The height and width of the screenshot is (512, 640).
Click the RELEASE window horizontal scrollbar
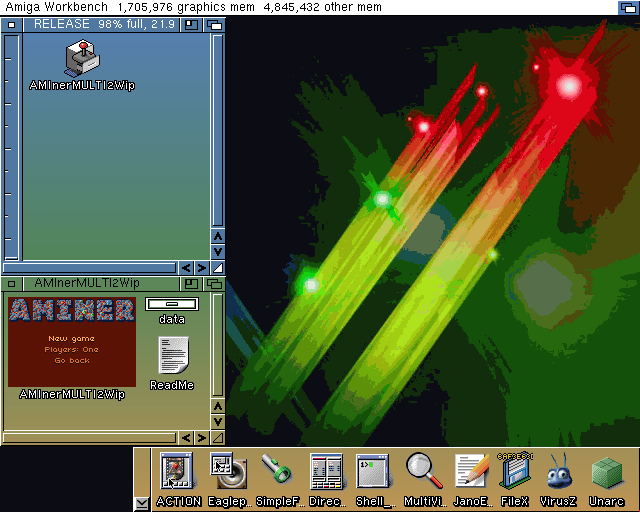[x=89, y=268]
